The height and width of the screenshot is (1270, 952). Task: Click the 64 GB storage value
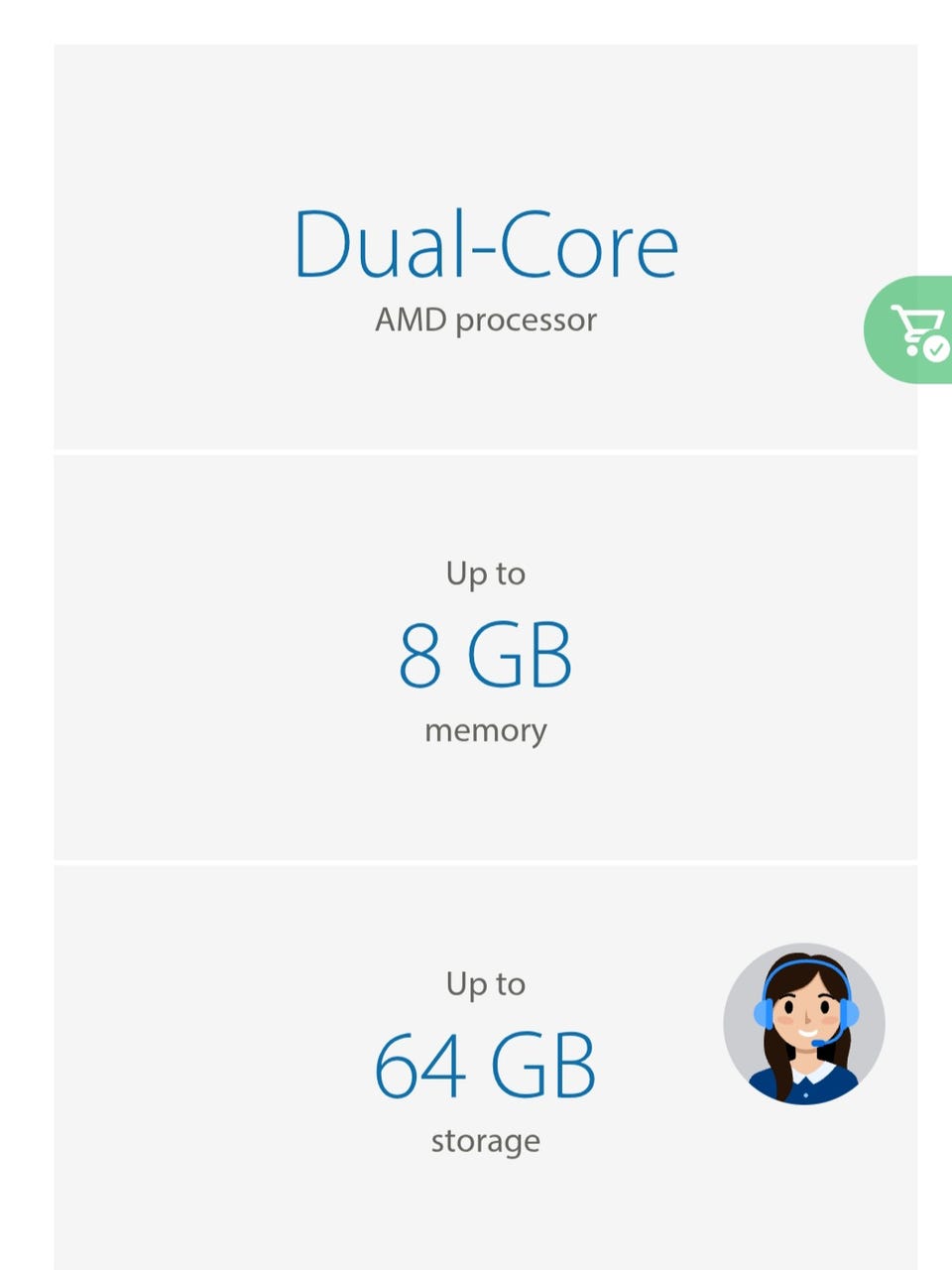(486, 1066)
